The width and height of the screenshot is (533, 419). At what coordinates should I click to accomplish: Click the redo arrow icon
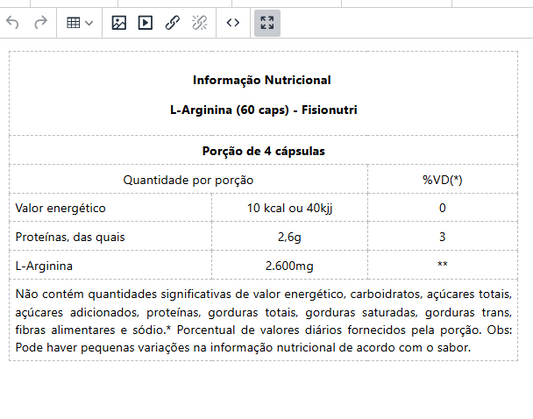41,23
